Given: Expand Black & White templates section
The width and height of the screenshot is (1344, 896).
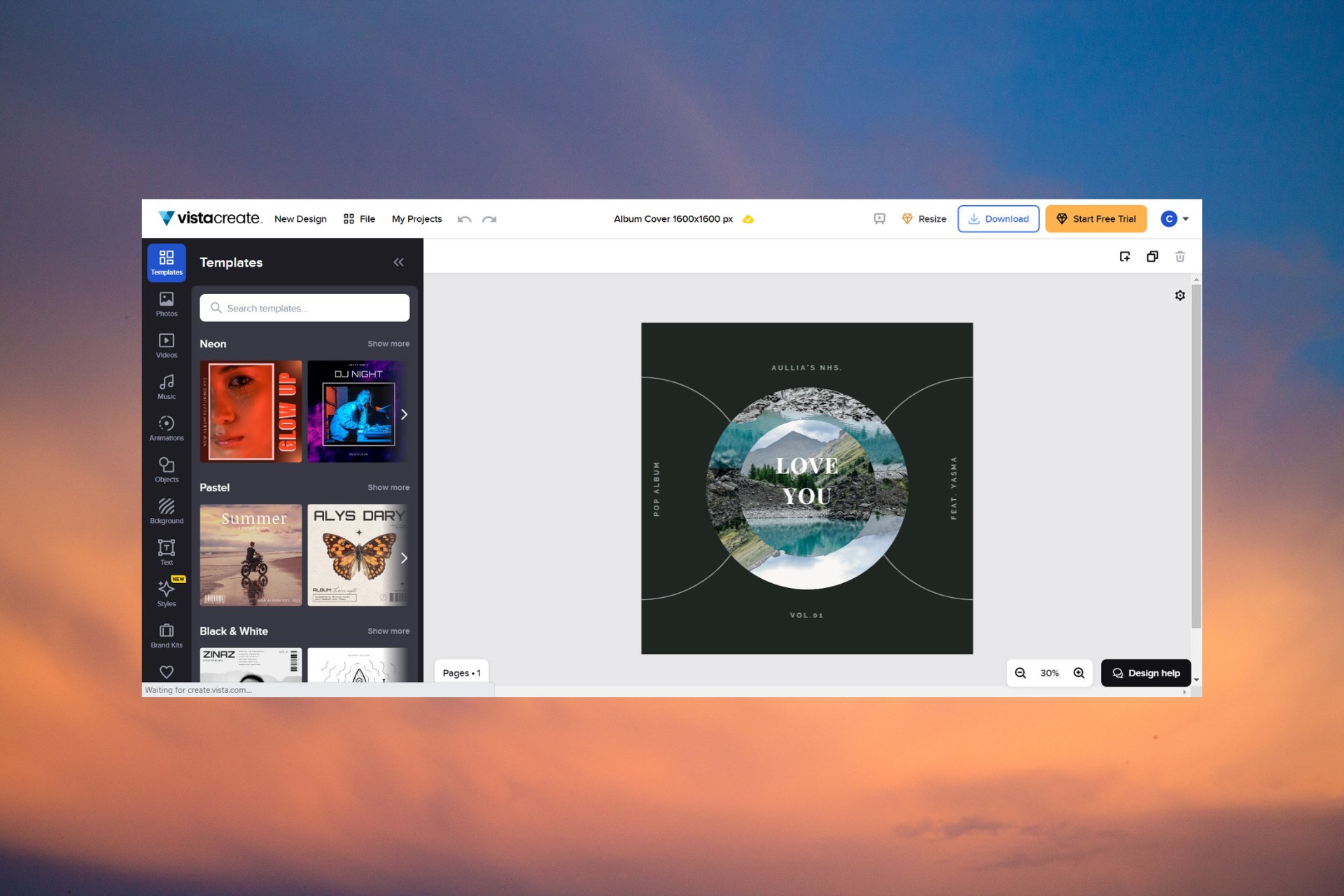Looking at the screenshot, I should 388,631.
